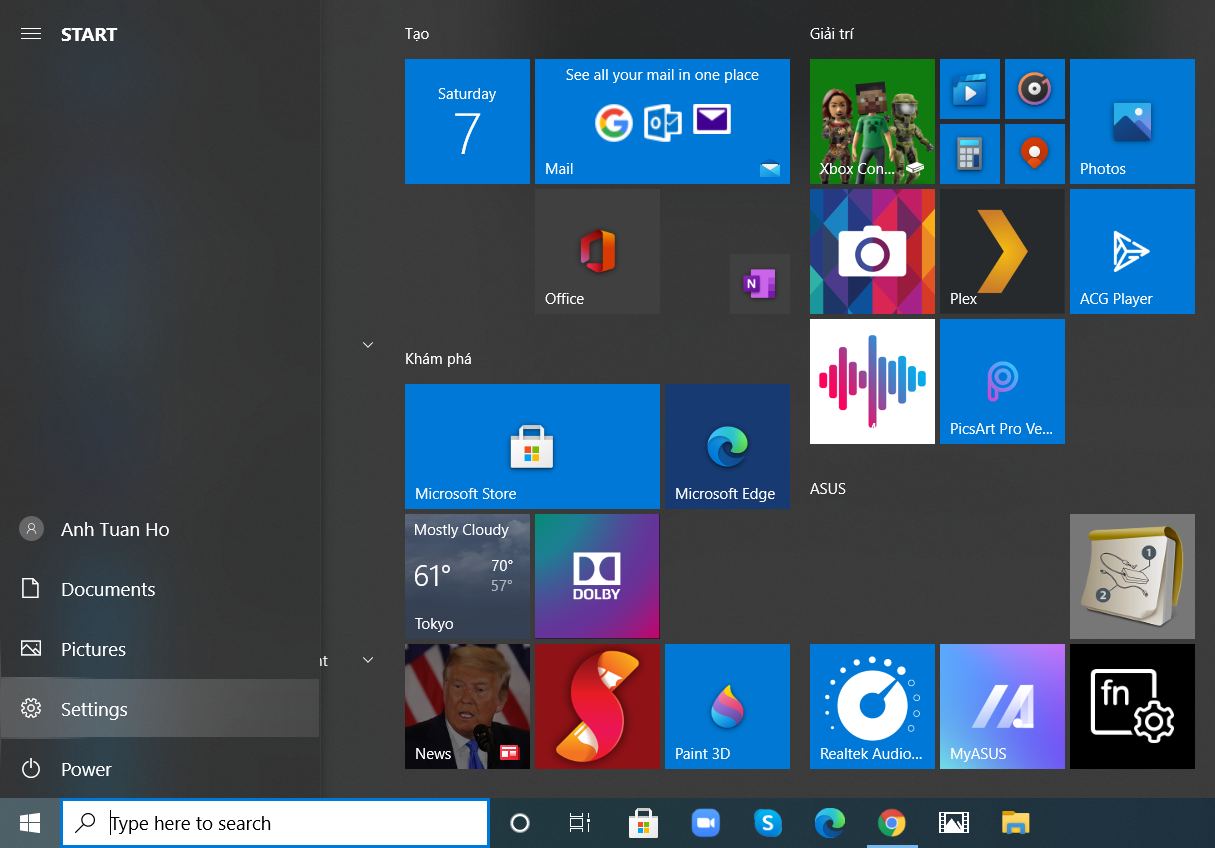The image size is (1215, 848).
Task: Open the fn key settings tile
Action: pyautogui.click(x=1132, y=706)
